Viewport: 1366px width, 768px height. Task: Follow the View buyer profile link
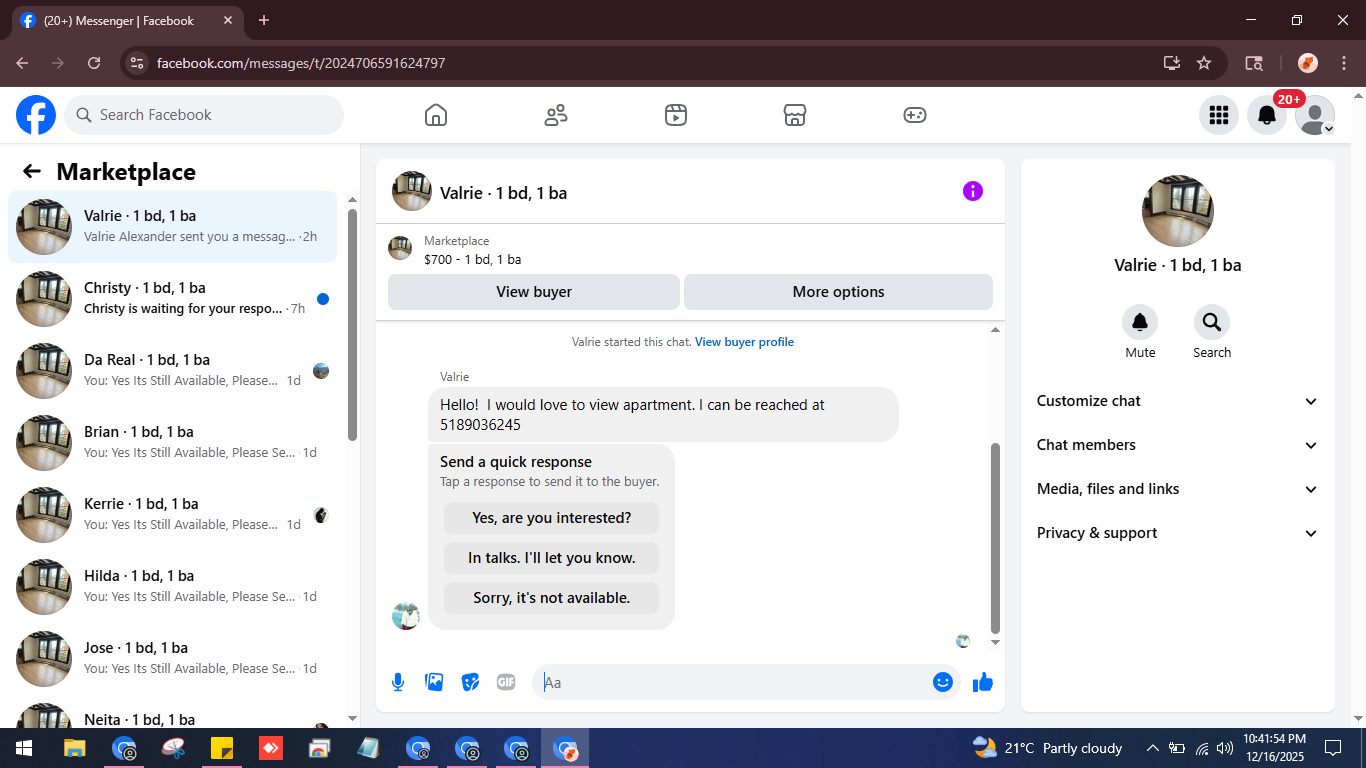pos(744,342)
